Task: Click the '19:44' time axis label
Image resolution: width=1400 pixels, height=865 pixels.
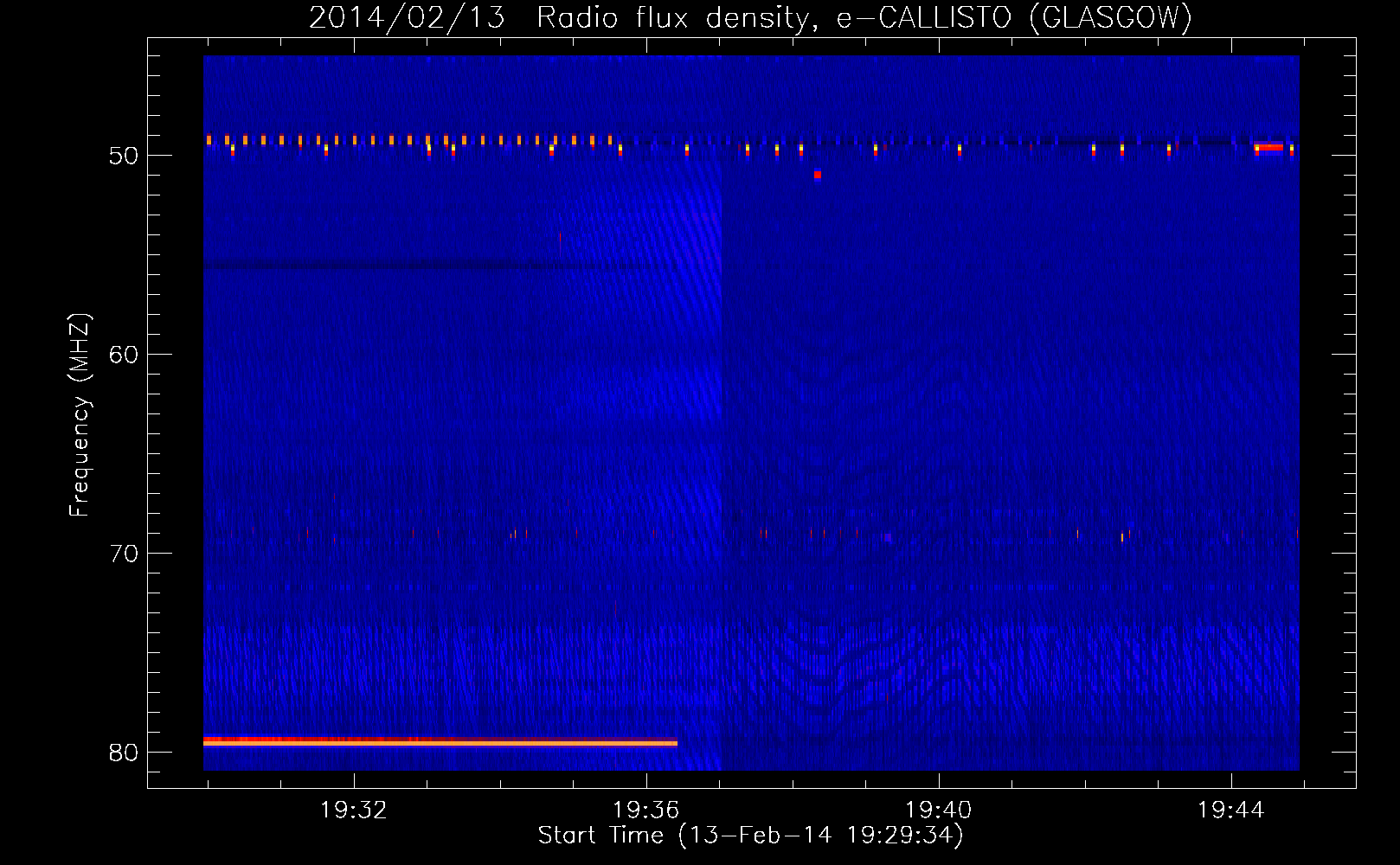Action: 1230,811
